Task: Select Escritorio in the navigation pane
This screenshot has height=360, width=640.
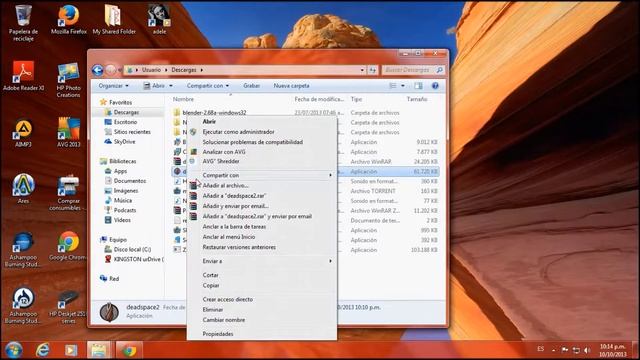Action: coord(125,122)
